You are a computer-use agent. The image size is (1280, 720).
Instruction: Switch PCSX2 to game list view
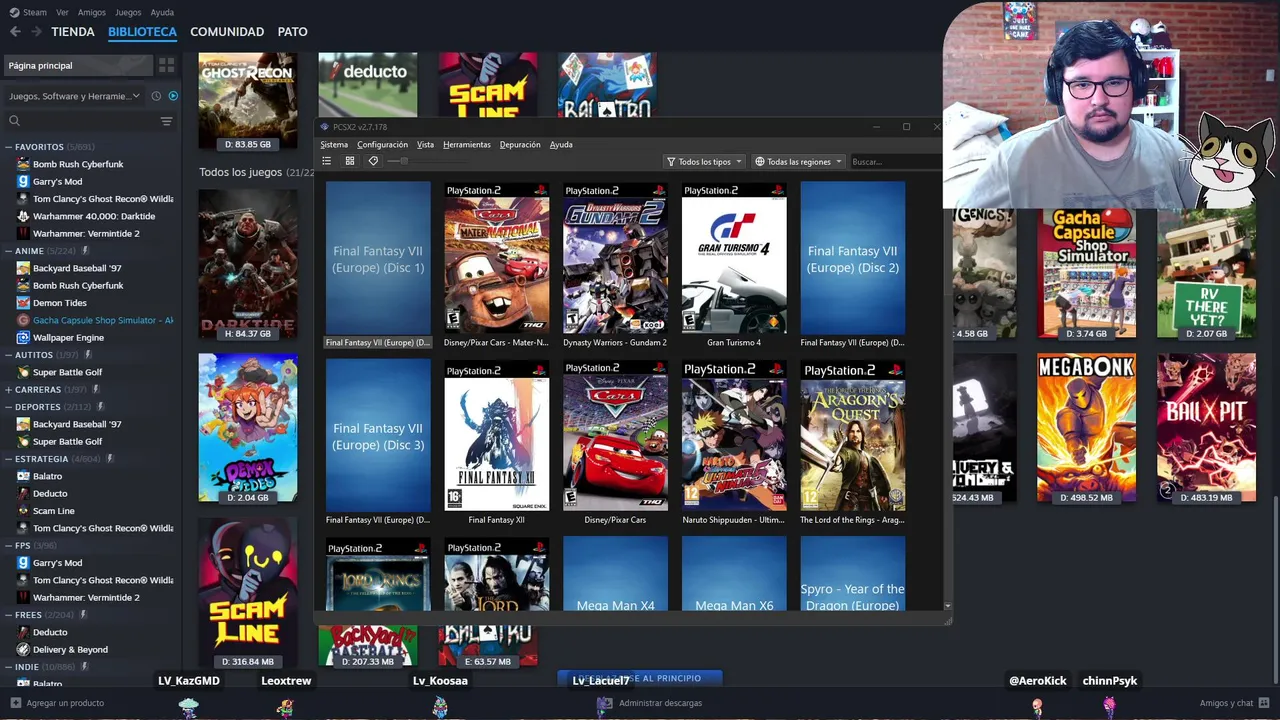click(x=326, y=161)
